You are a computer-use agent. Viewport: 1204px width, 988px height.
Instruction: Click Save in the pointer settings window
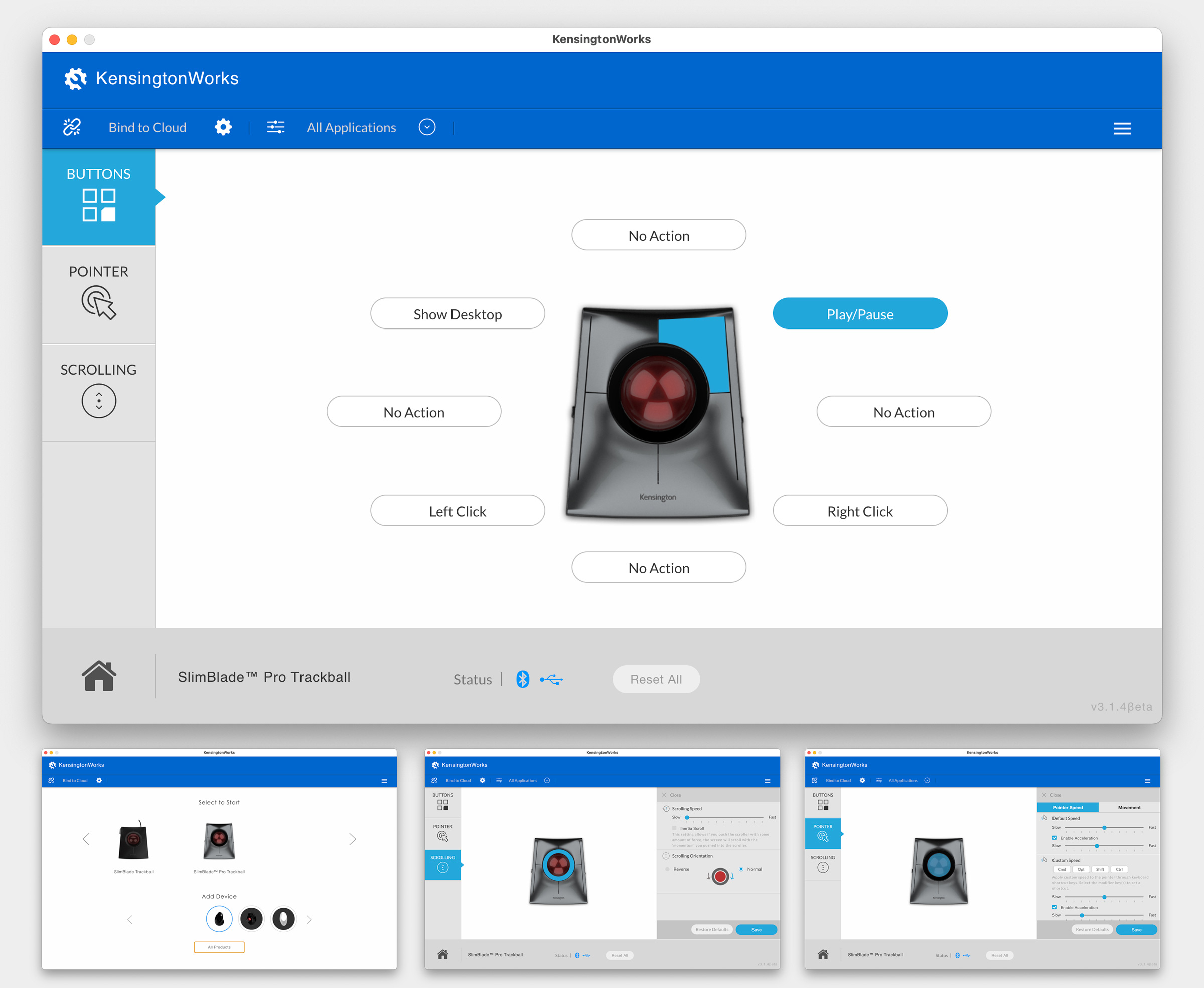click(1136, 929)
